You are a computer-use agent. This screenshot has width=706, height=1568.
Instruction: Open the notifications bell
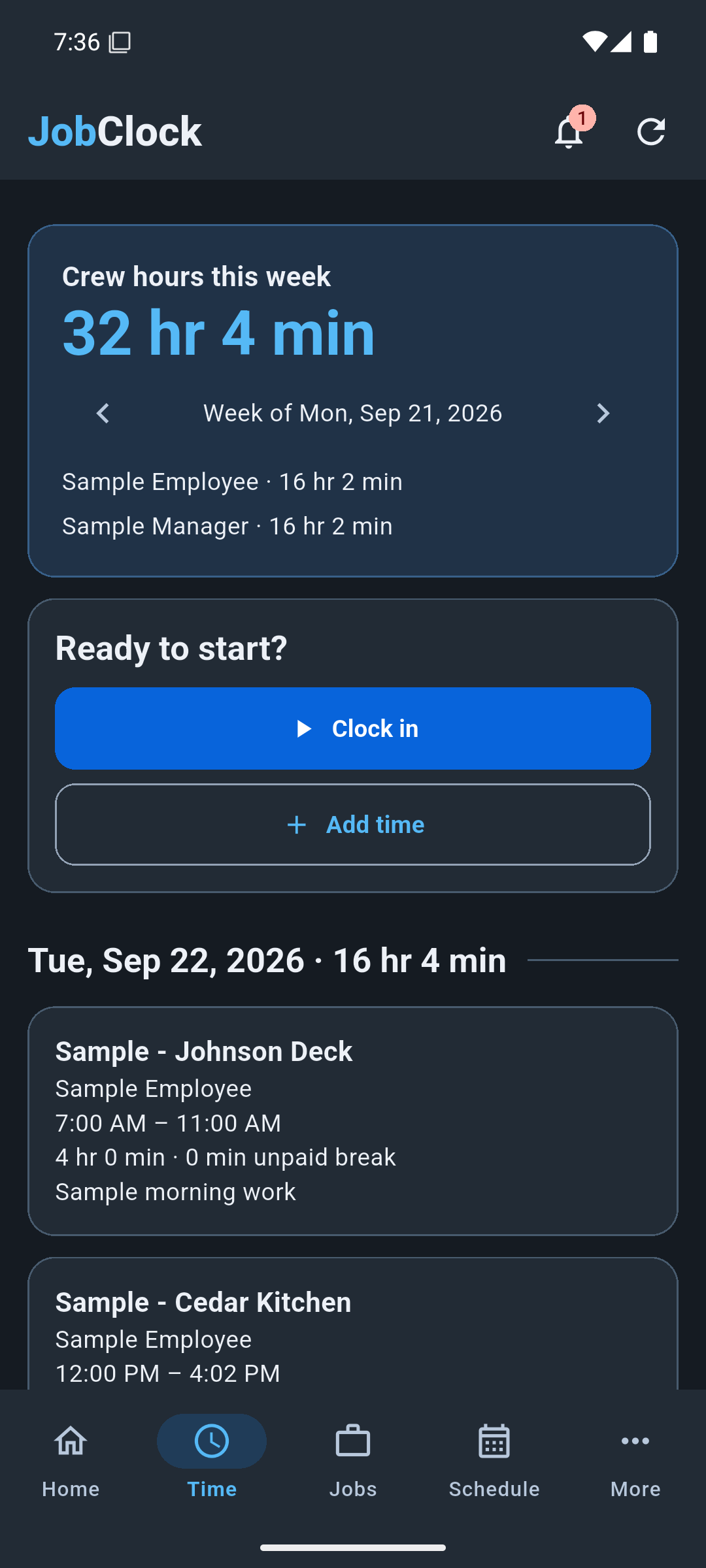569,132
